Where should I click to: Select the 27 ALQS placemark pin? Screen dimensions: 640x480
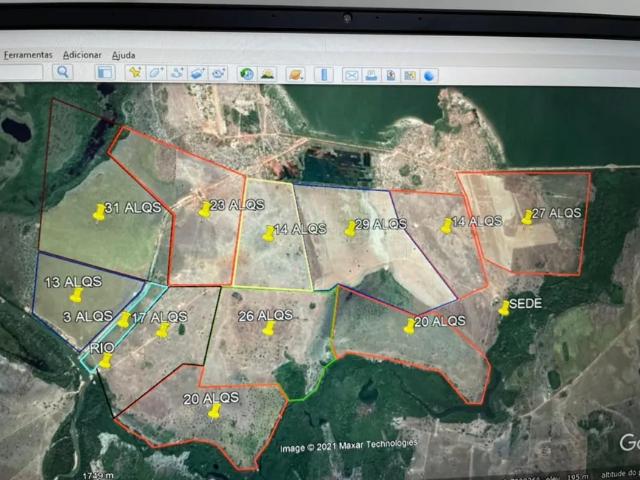(x=527, y=217)
